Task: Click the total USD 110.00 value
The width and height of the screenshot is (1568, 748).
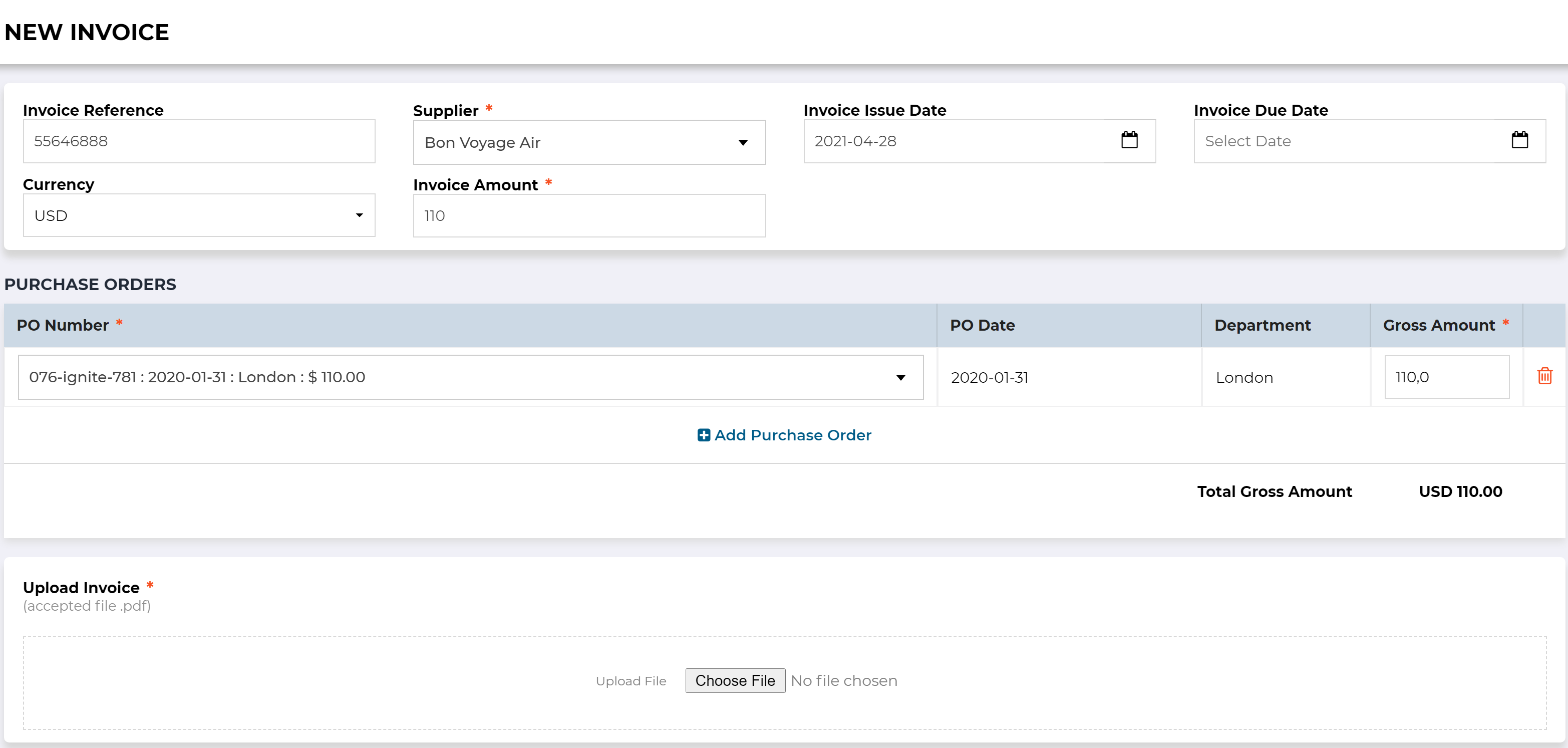Action: point(1460,491)
